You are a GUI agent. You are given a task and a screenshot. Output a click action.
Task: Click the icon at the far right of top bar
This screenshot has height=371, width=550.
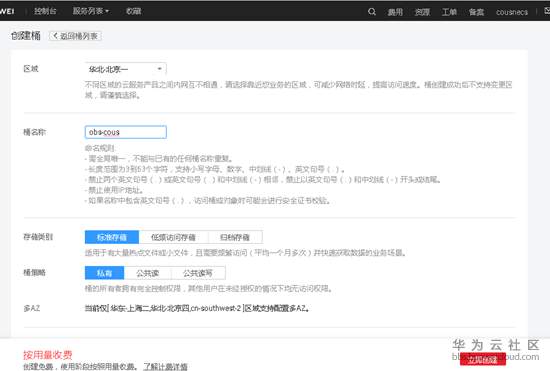click(x=547, y=11)
